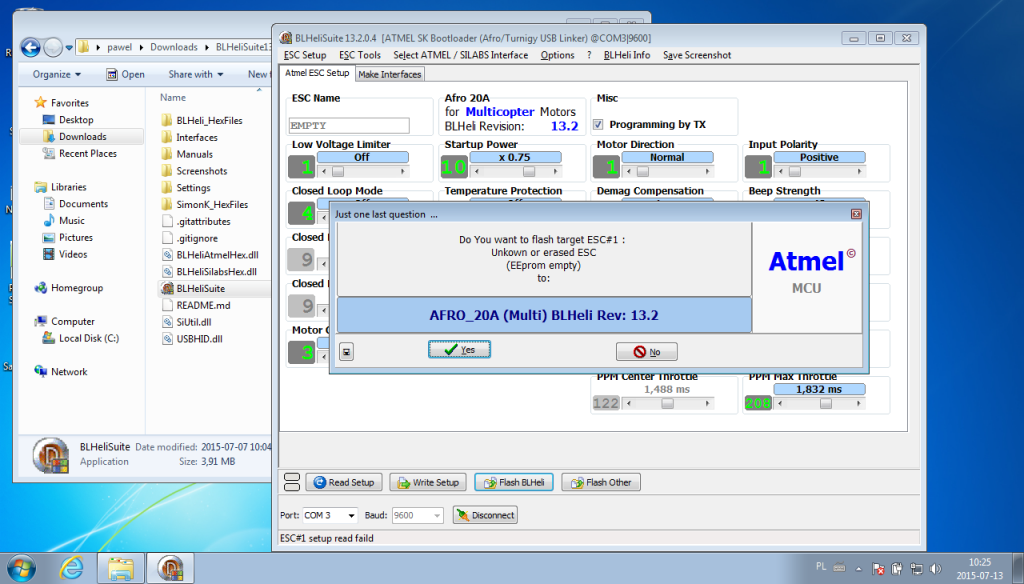
Task: Click the Read Setup button
Action: click(x=342, y=482)
